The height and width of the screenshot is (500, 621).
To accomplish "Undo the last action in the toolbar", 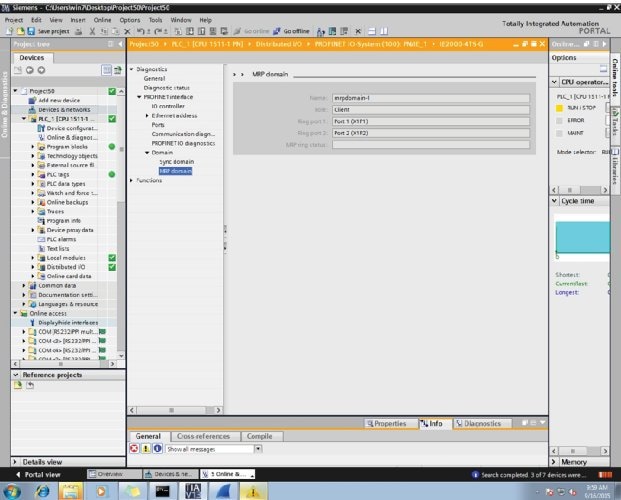I will point(141,31).
